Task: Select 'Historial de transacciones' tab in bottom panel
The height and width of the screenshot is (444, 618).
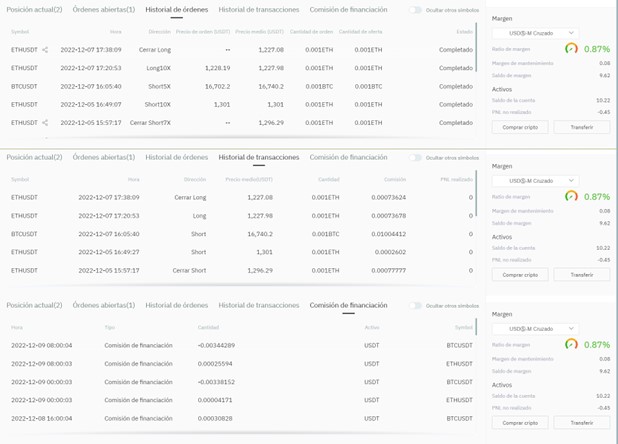Action: click(258, 305)
